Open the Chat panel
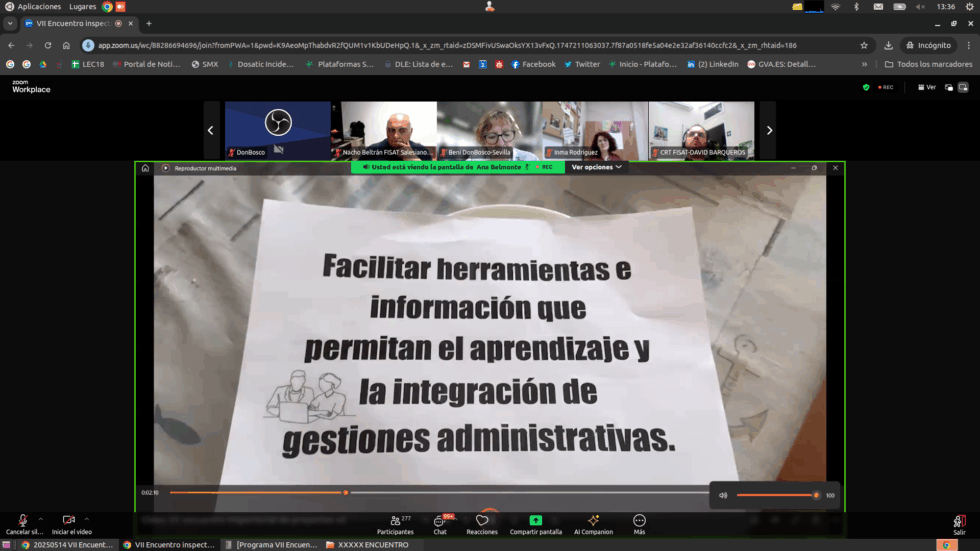980x551 pixels. (x=439, y=522)
